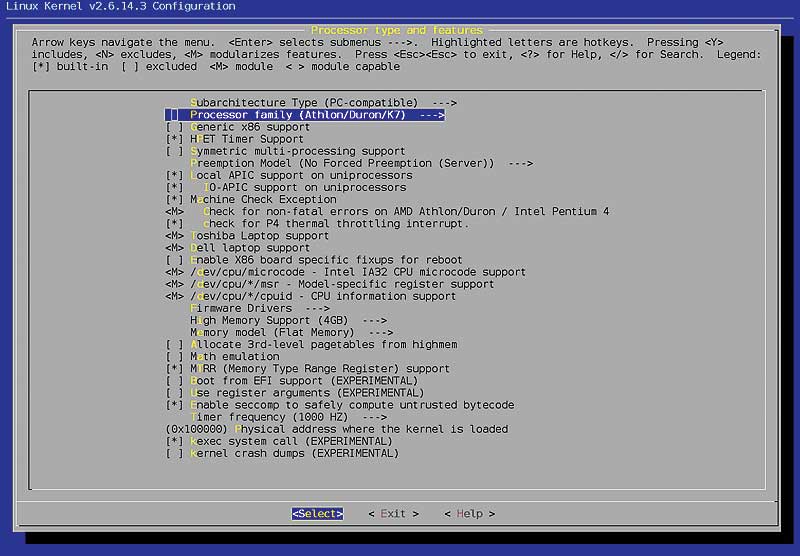The height and width of the screenshot is (556, 800).
Task: Enable Symmetric multi-processing support
Action: (285, 151)
